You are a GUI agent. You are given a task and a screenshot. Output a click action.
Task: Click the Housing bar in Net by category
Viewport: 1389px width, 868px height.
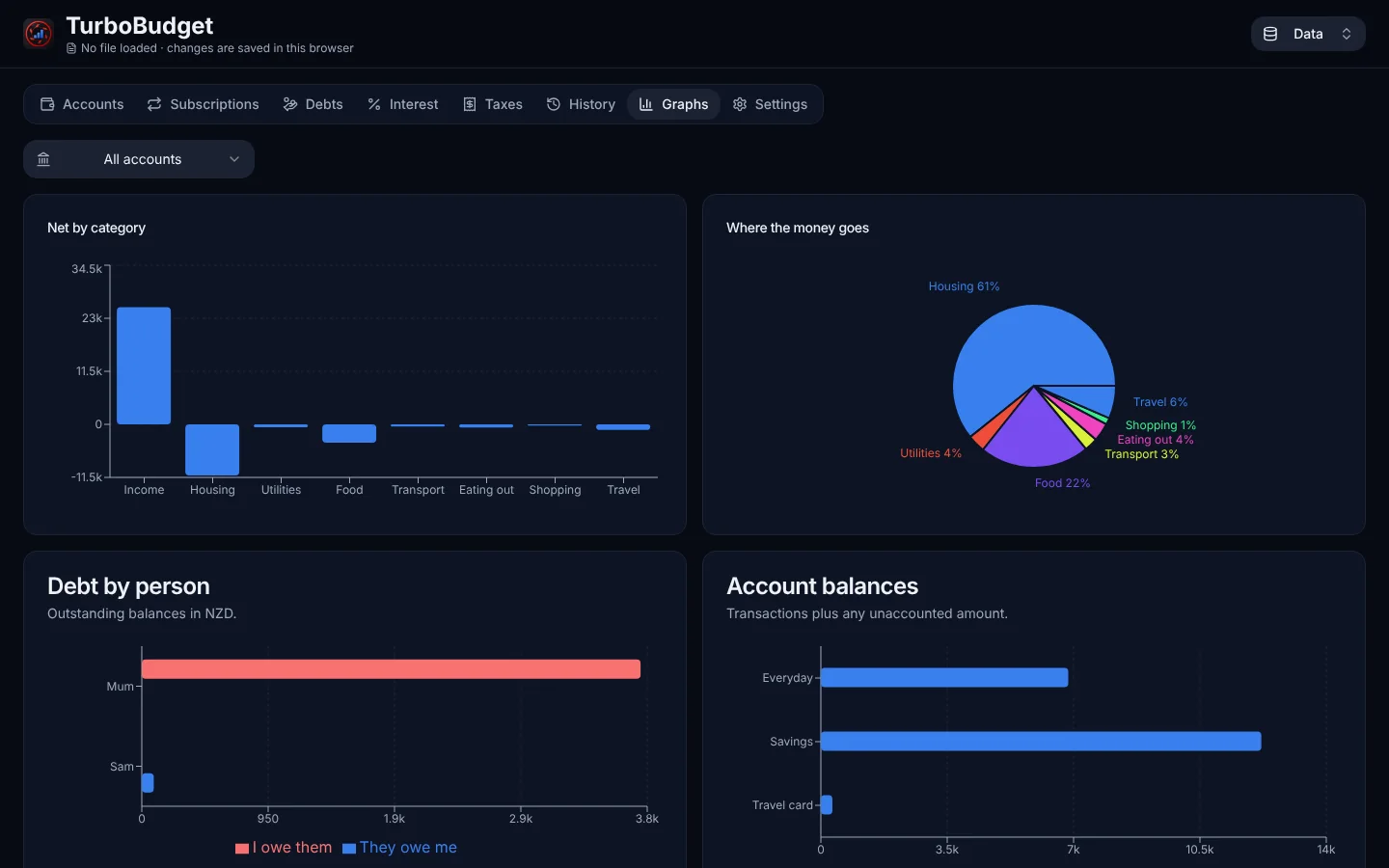pyautogui.click(x=212, y=449)
